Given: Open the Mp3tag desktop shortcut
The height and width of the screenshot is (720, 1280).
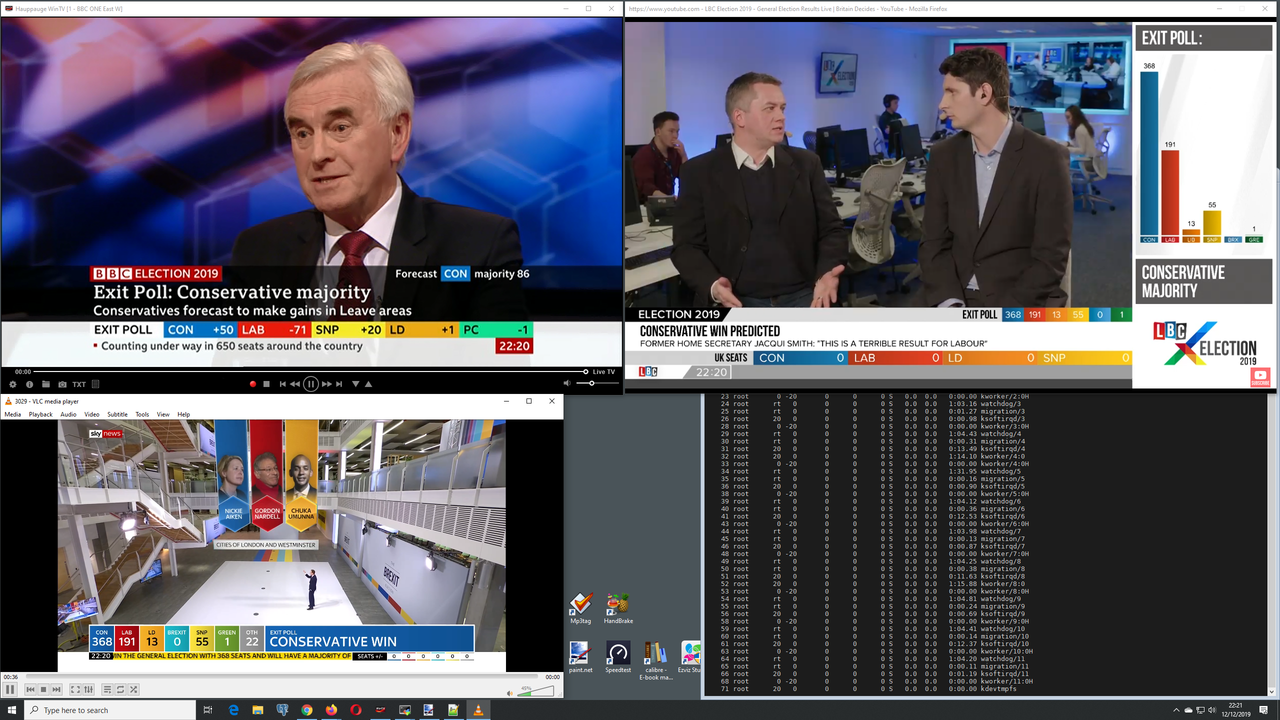Looking at the screenshot, I should pyautogui.click(x=580, y=607).
